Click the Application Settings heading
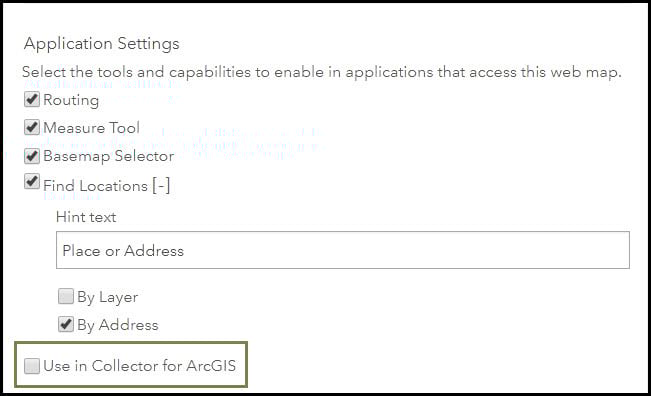 coord(102,44)
